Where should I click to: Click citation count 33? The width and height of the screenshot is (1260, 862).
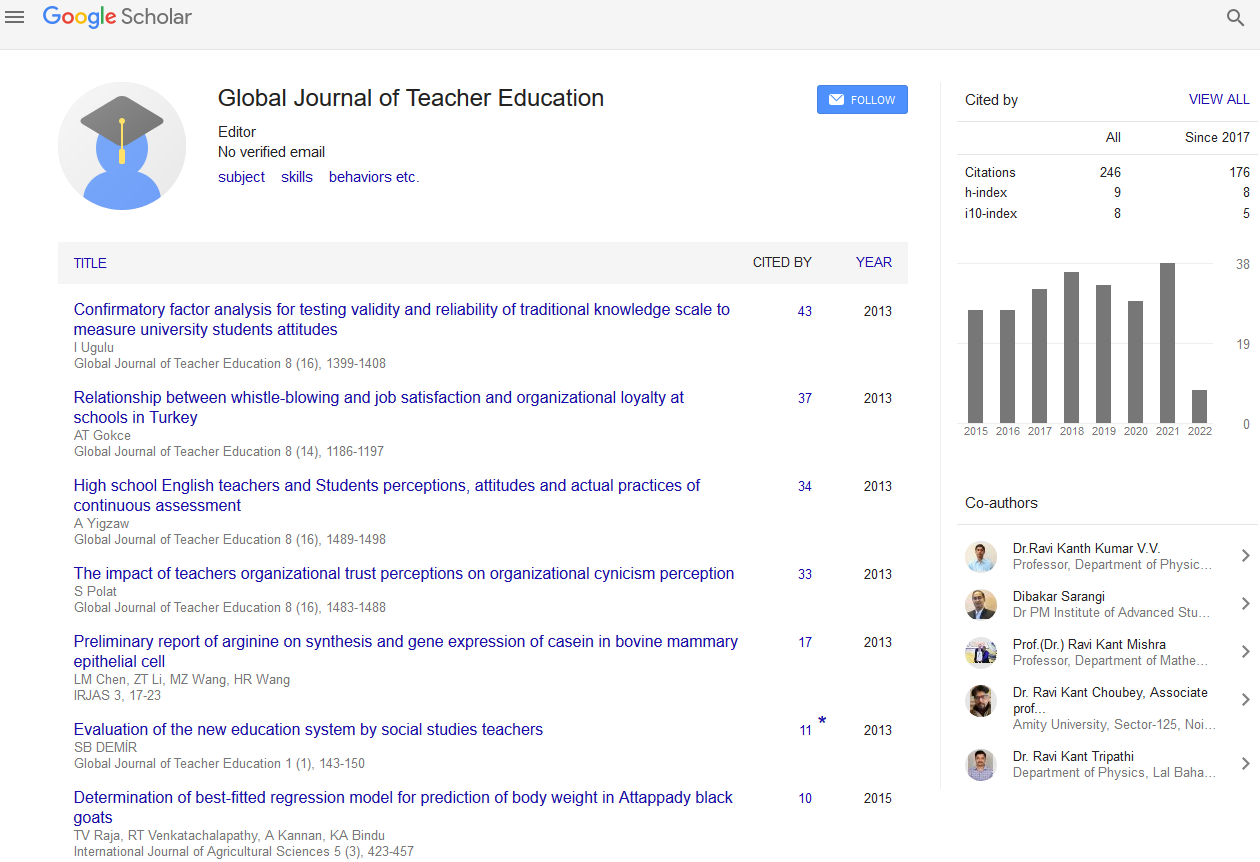[805, 574]
